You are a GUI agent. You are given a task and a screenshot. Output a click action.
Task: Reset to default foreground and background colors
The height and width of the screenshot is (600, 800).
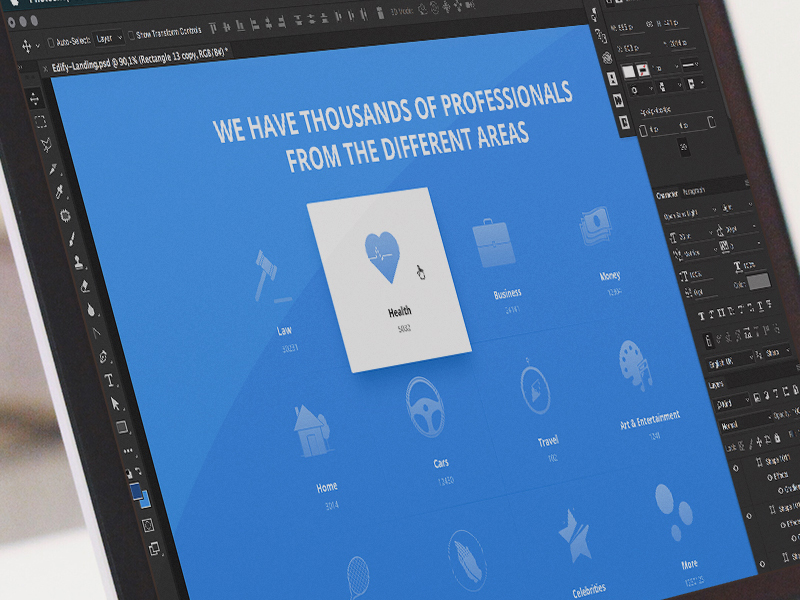coord(129,473)
